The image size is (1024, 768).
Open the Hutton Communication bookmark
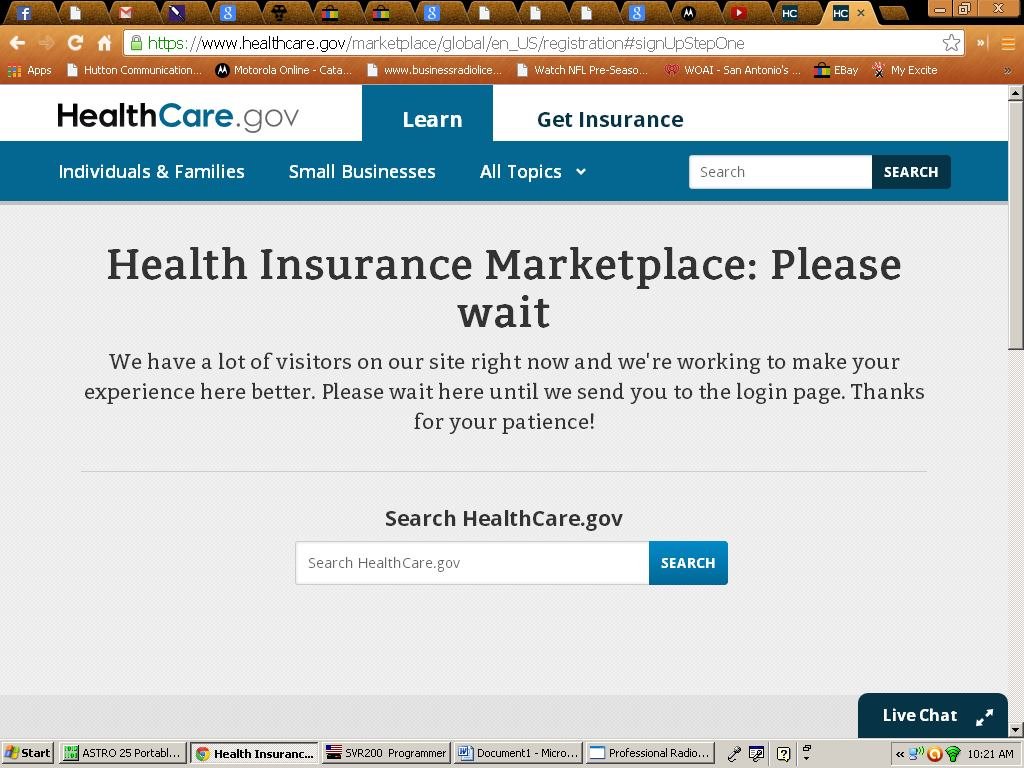(x=135, y=70)
